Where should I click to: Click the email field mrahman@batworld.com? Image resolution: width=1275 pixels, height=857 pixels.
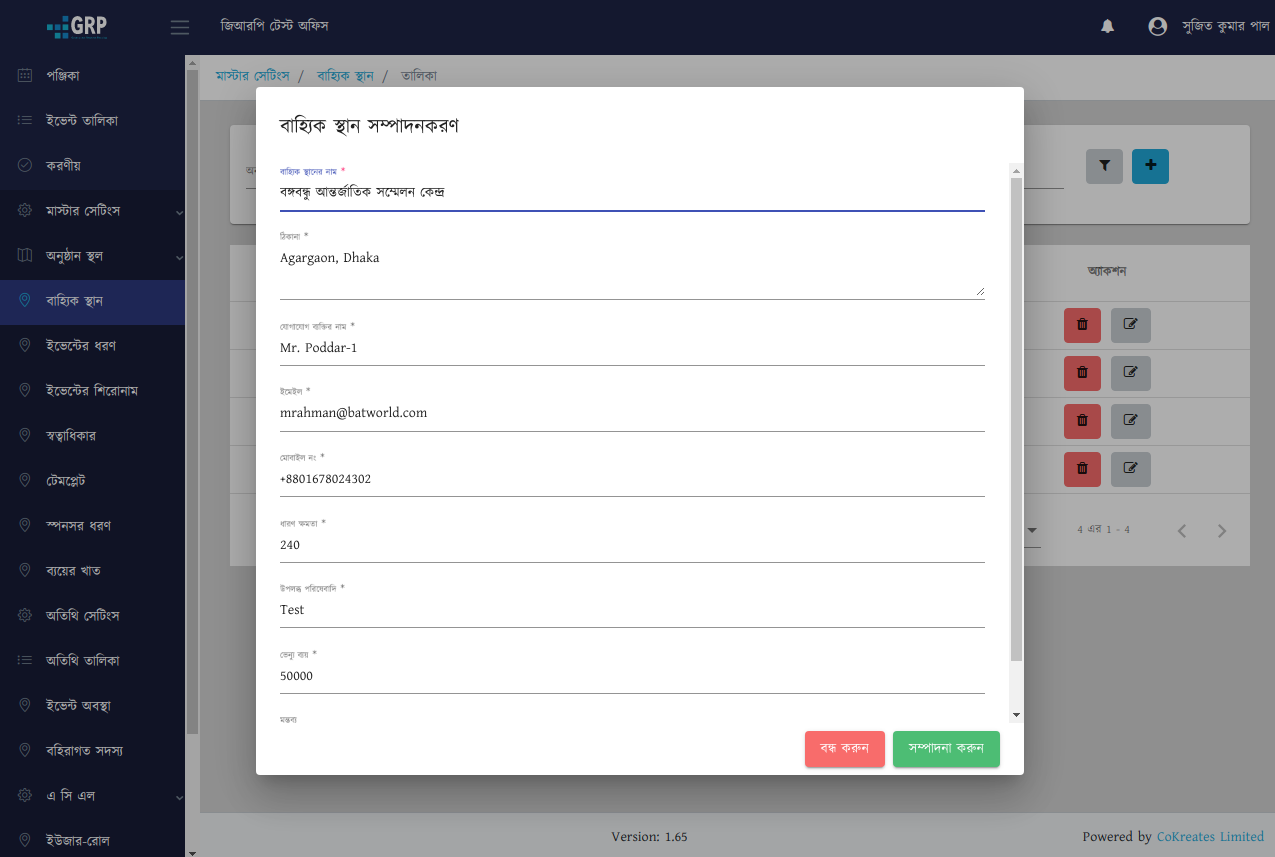point(632,413)
